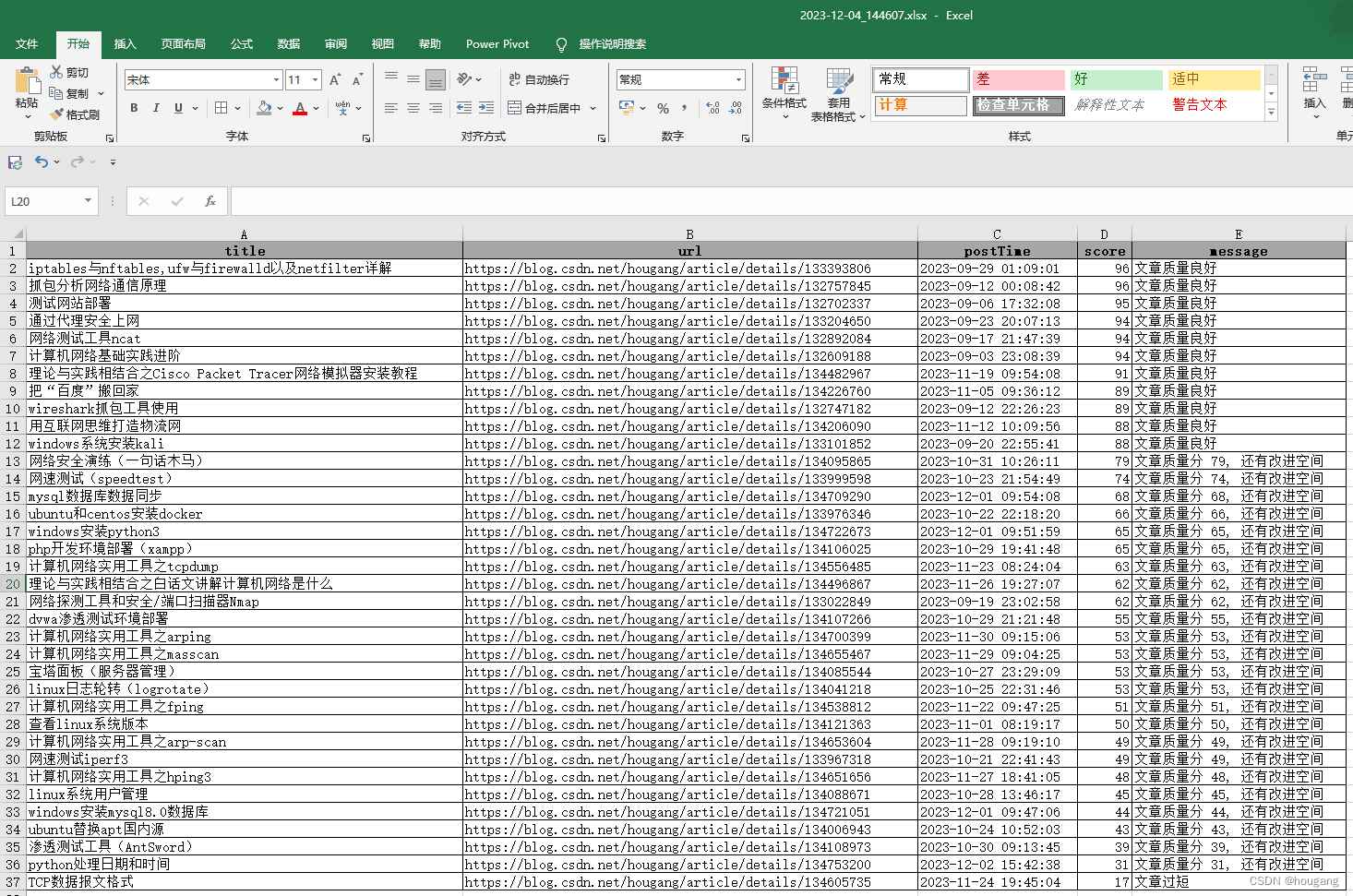This screenshot has height=896, width=1353.
Task: Apply comma thousands separator style
Action: point(685,108)
